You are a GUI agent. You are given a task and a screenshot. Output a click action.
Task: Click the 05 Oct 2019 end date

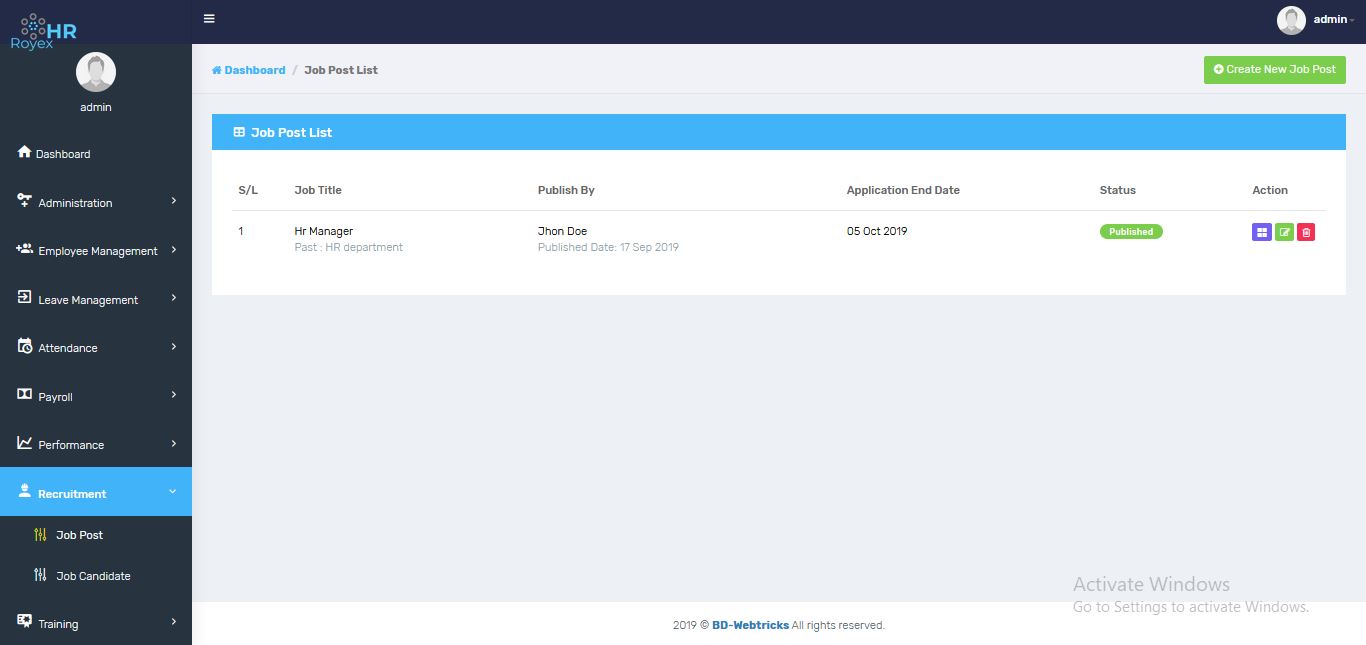click(x=877, y=231)
